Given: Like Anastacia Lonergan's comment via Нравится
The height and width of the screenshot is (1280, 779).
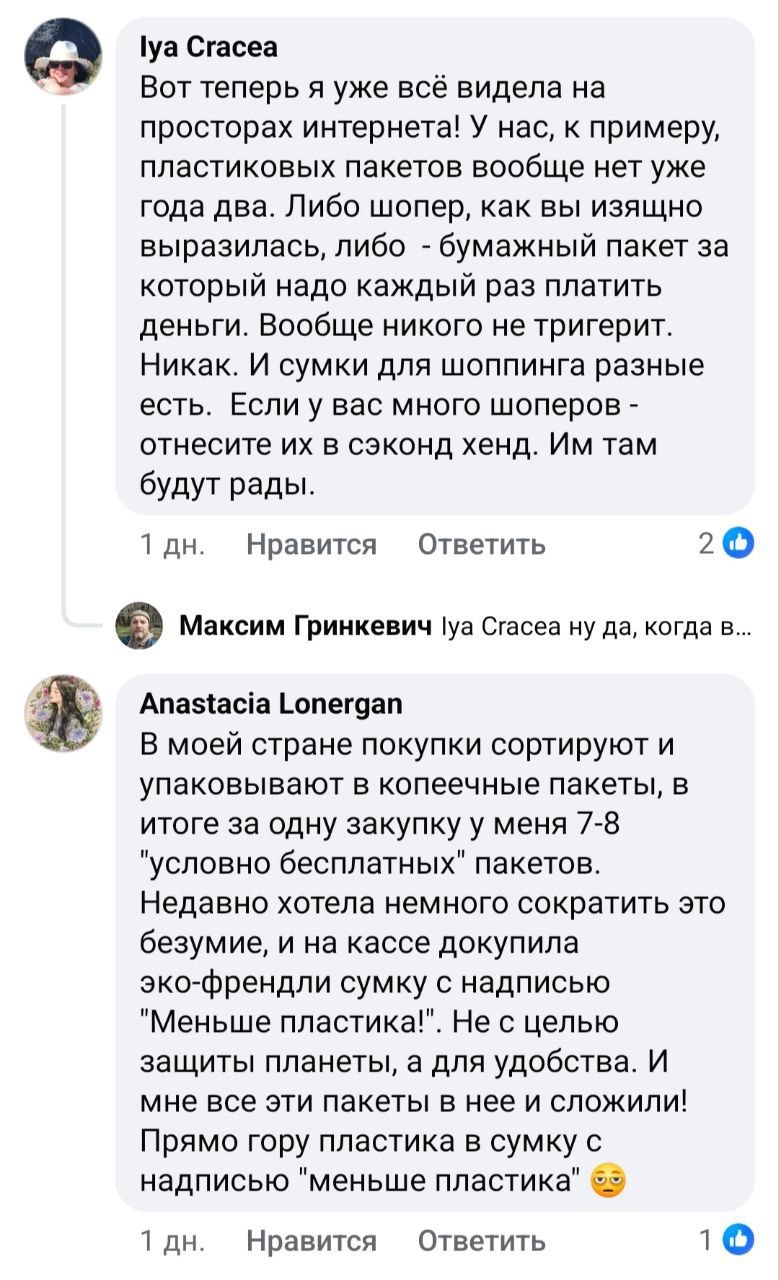Looking at the screenshot, I should pos(312,1241).
